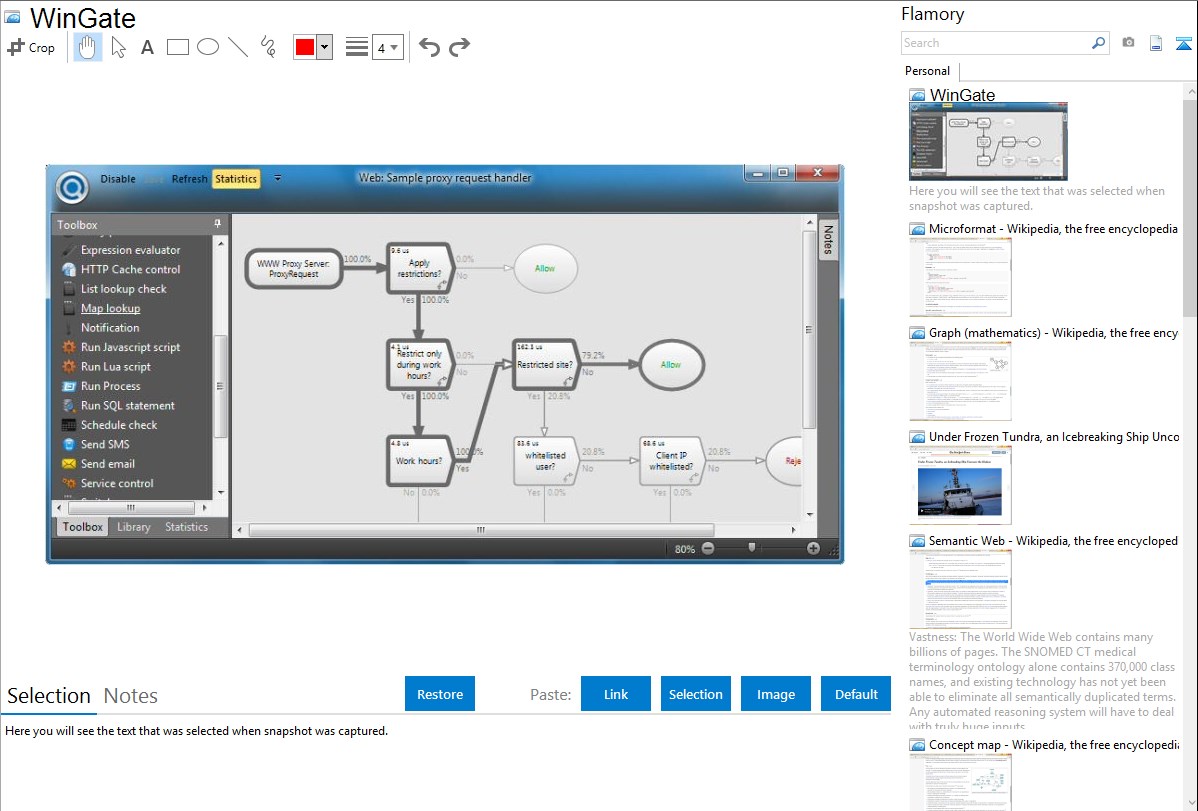Image resolution: width=1198 pixels, height=811 pixels.
Task: Open the line width 4 dropdown
Action: [x=388, y=47]
